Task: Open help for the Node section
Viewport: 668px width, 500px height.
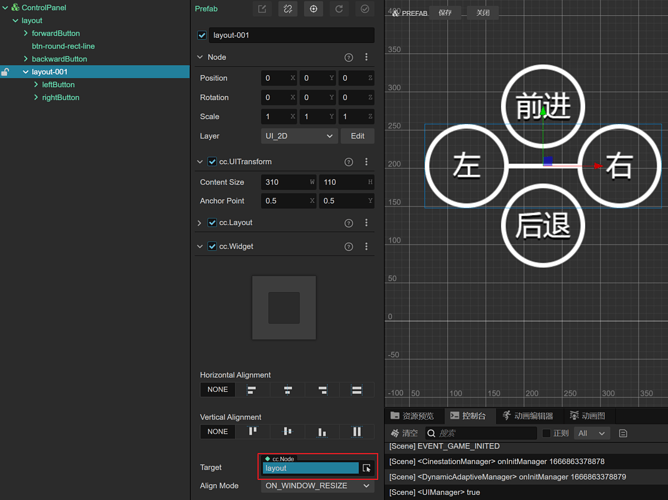Action: 348,57
